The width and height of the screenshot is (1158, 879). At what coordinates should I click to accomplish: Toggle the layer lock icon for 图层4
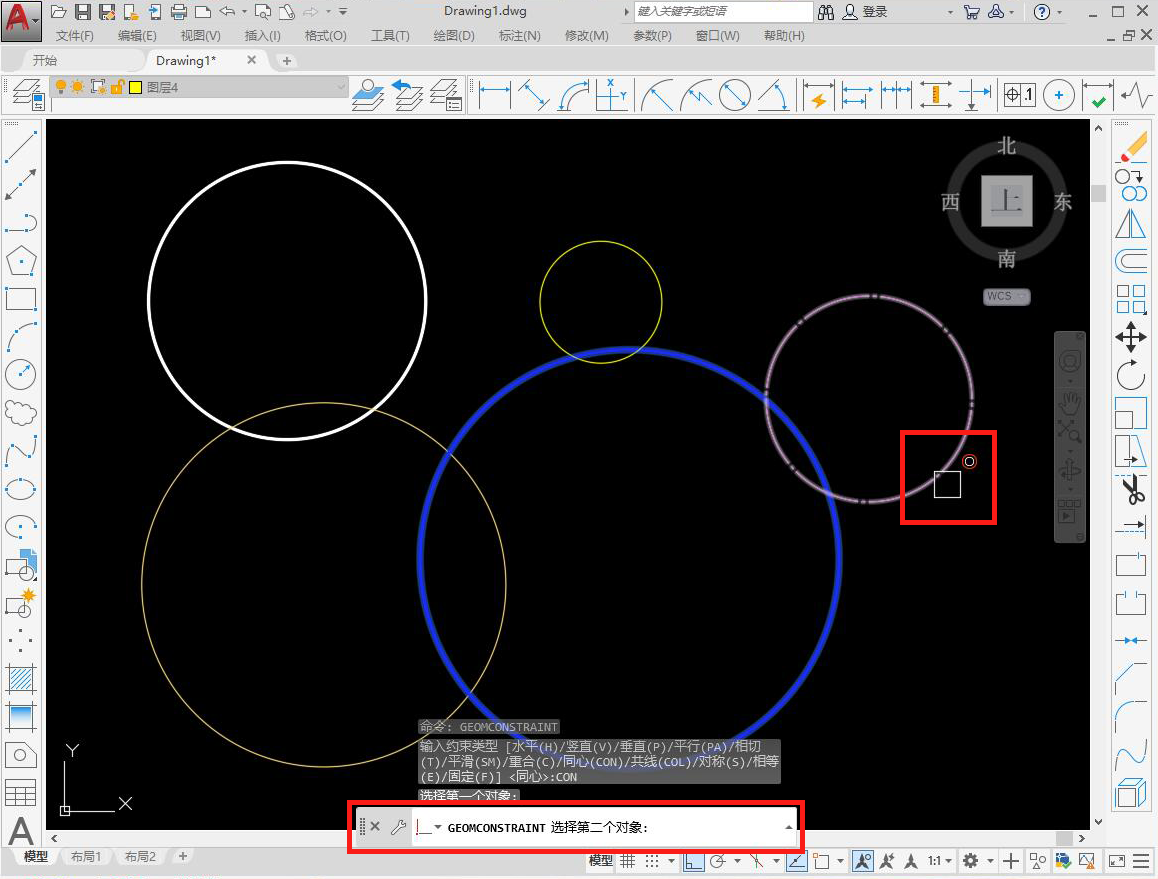click(x=116, y=87)
